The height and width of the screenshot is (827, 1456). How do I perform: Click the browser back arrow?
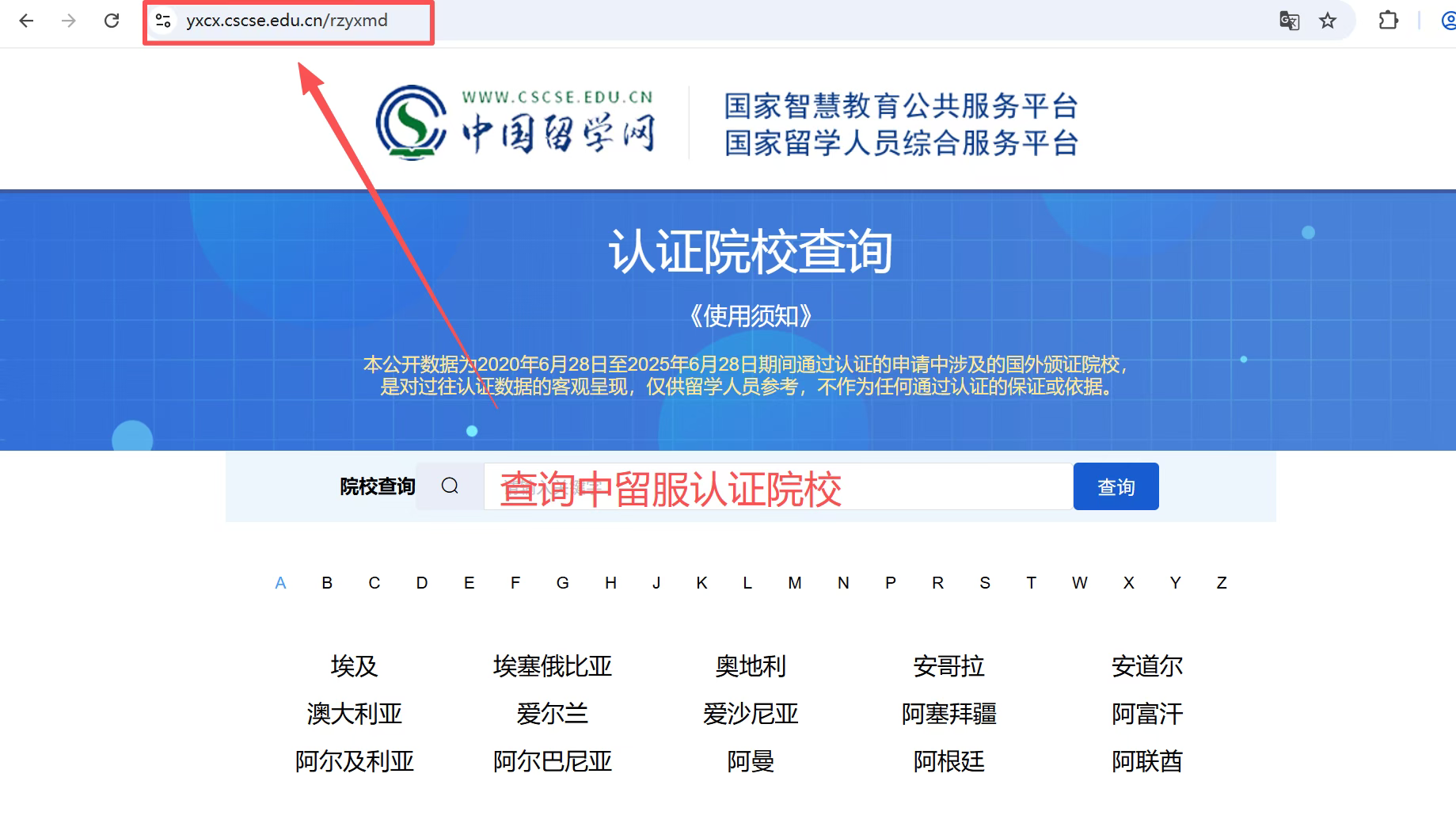click(x=26, y=21)
